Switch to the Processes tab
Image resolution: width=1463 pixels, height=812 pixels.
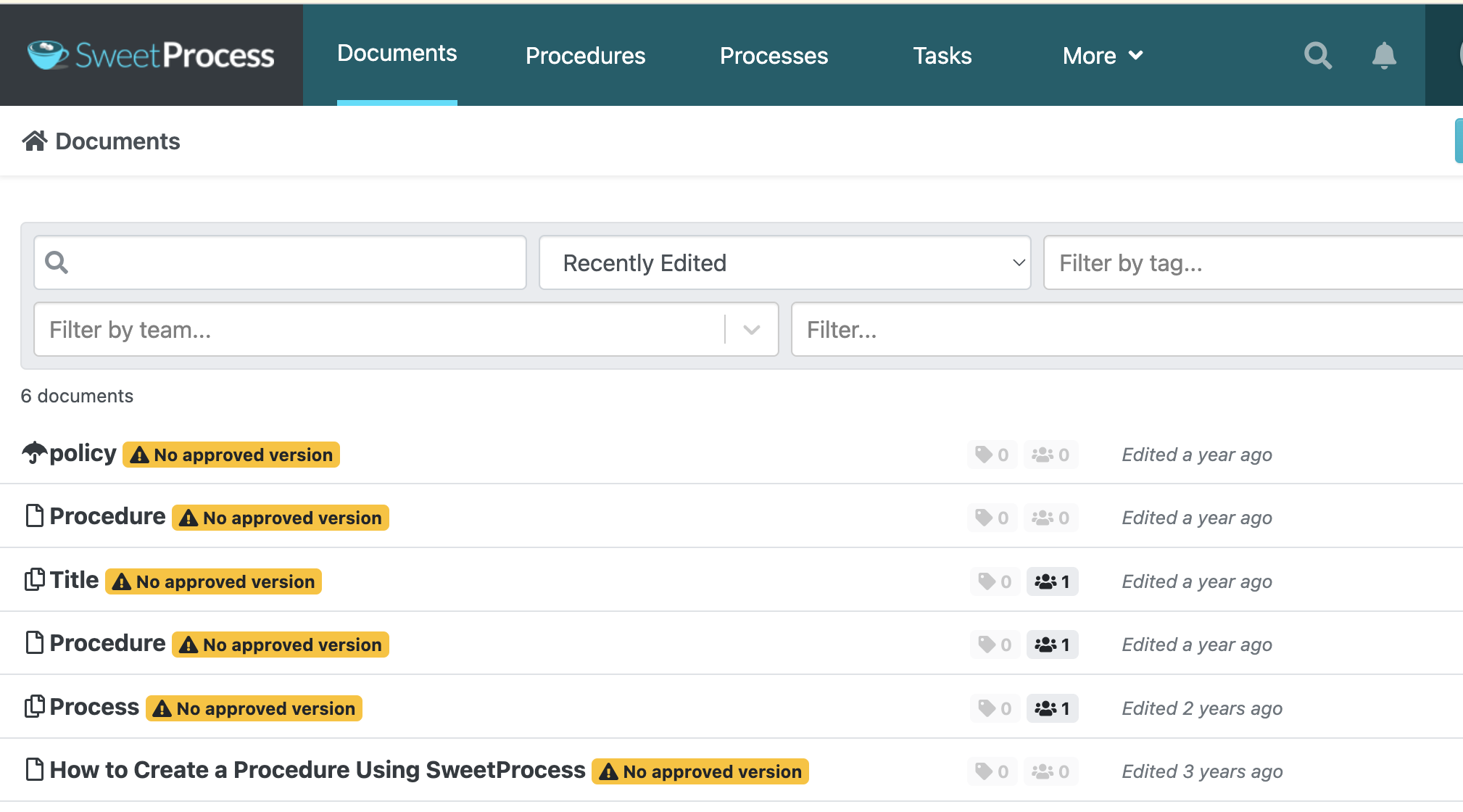[x=774, y=55]
